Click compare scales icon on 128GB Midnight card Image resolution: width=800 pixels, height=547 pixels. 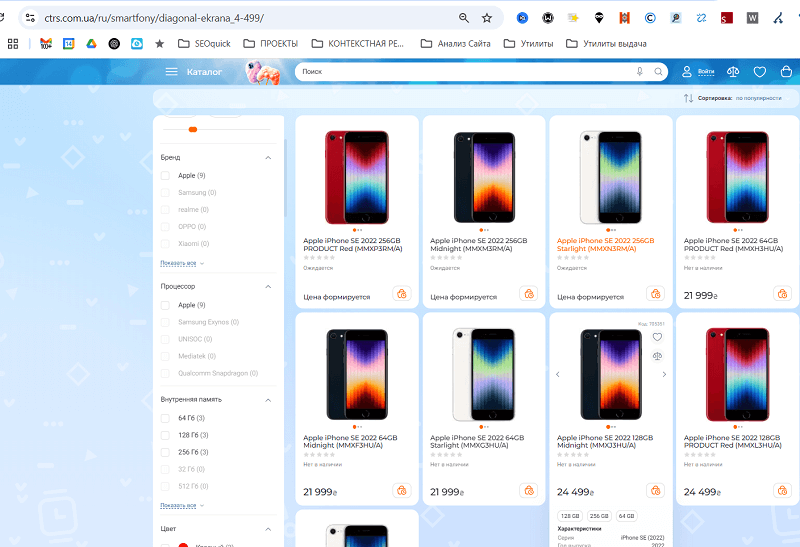tap(657, 356)
